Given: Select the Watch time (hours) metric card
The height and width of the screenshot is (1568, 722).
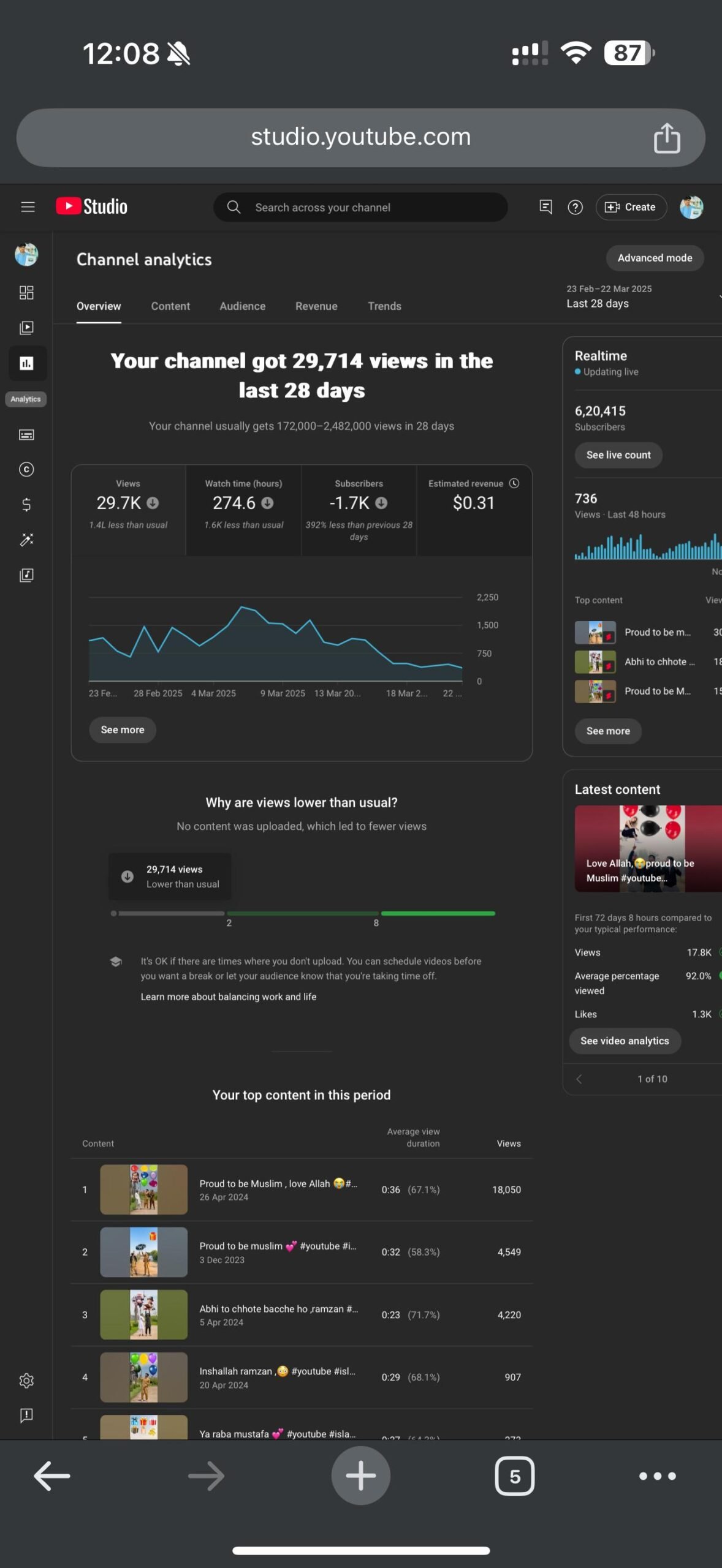Looking at the screenshot, I should [x=244, y=510].
